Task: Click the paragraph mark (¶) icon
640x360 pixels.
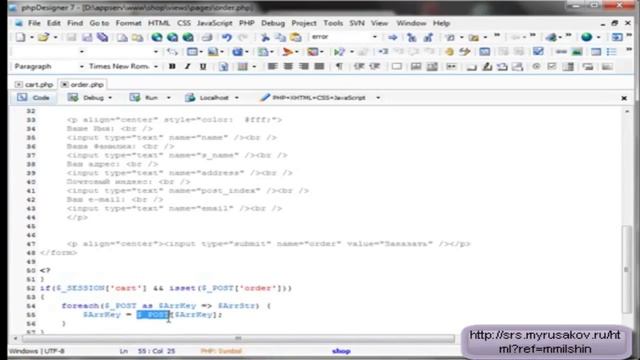Action: tap(339, 67)
